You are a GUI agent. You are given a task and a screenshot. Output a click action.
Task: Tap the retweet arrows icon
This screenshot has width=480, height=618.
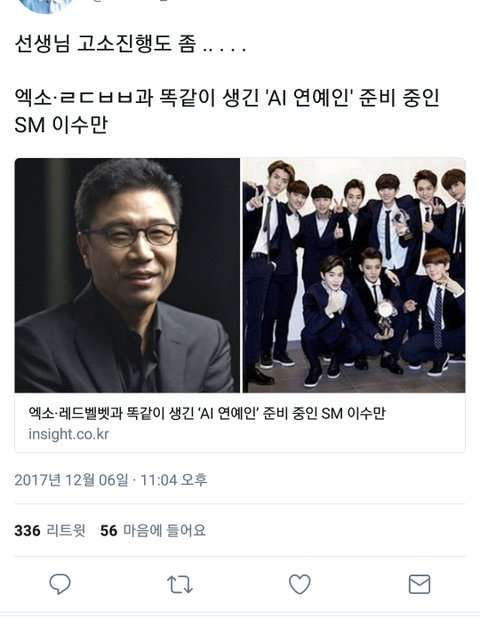[180, 584]
